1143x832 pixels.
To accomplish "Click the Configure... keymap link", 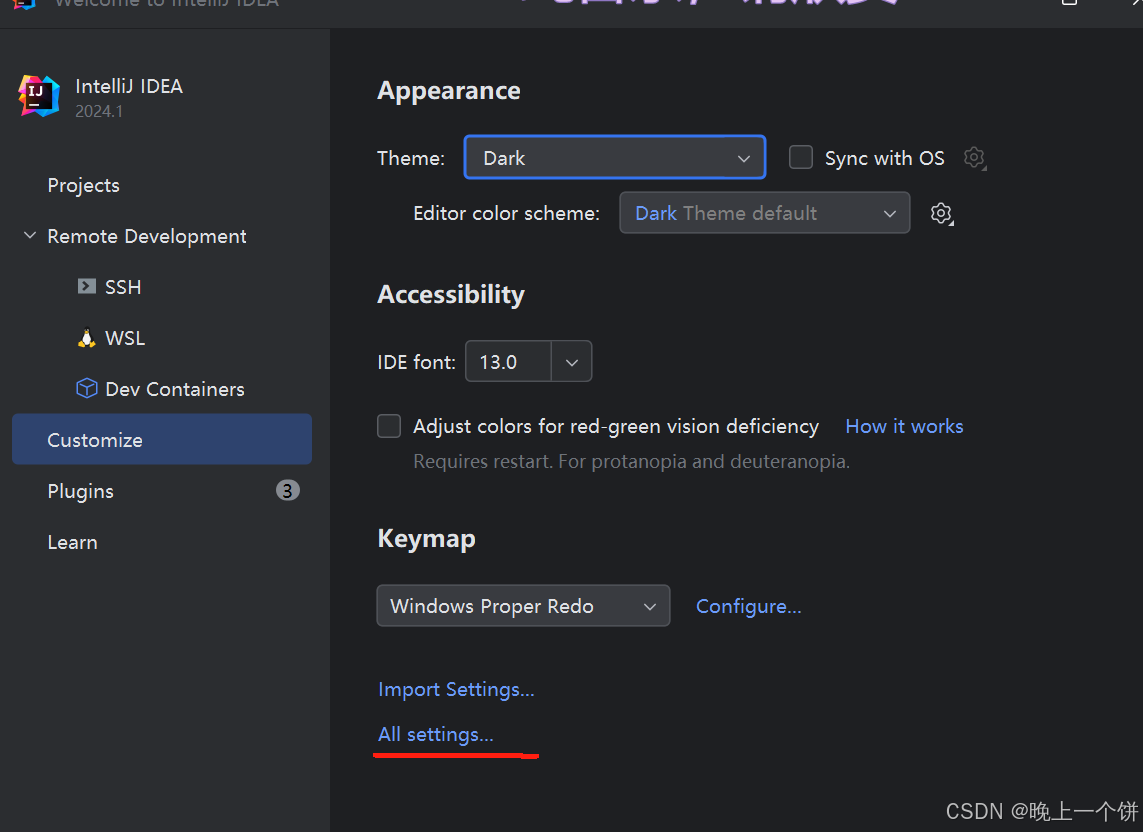I will 749,607.
